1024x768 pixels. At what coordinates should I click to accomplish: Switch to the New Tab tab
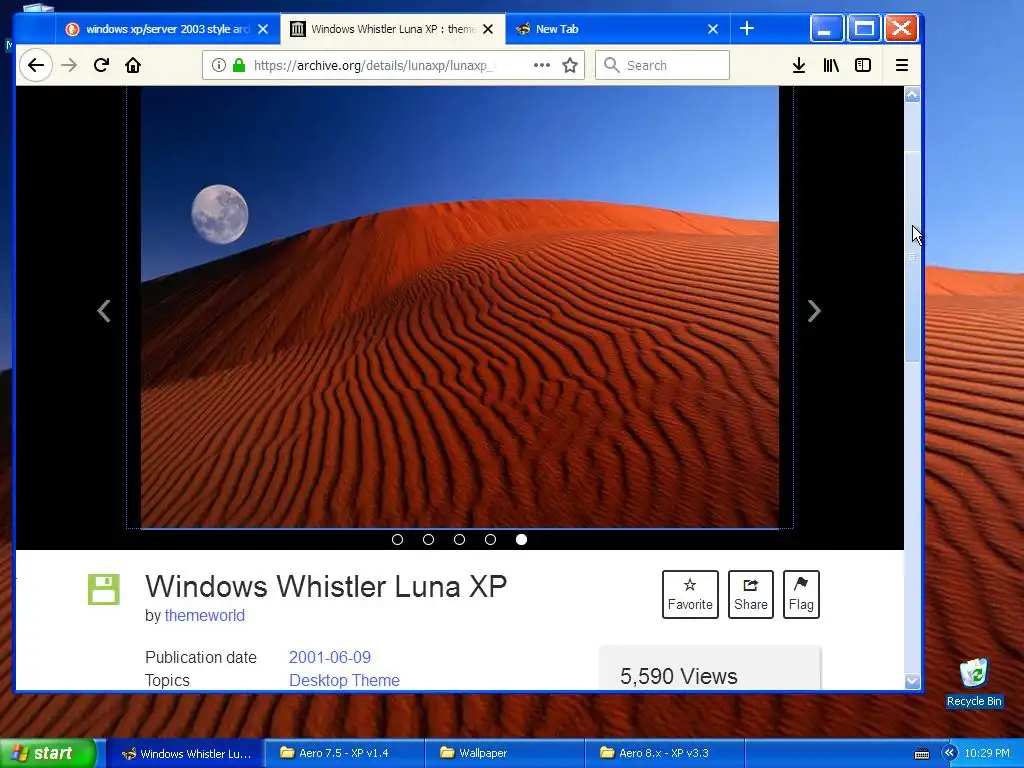617,29
